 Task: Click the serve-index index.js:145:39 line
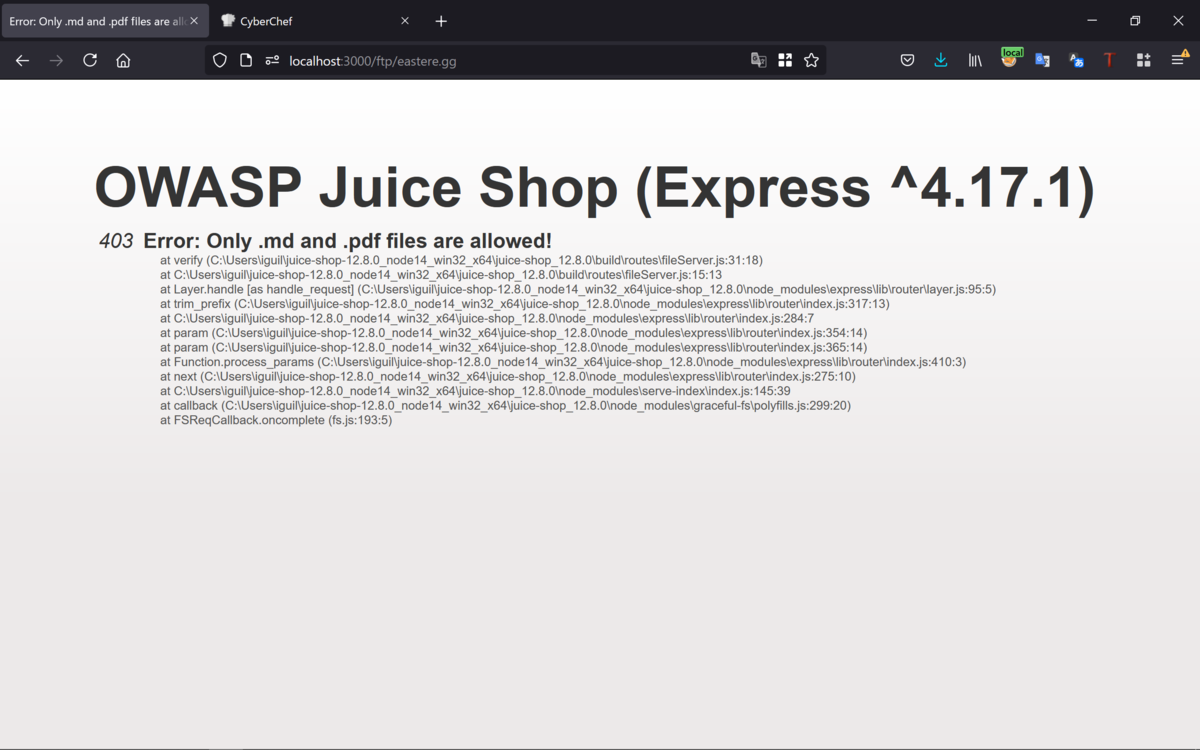(475, 391)
